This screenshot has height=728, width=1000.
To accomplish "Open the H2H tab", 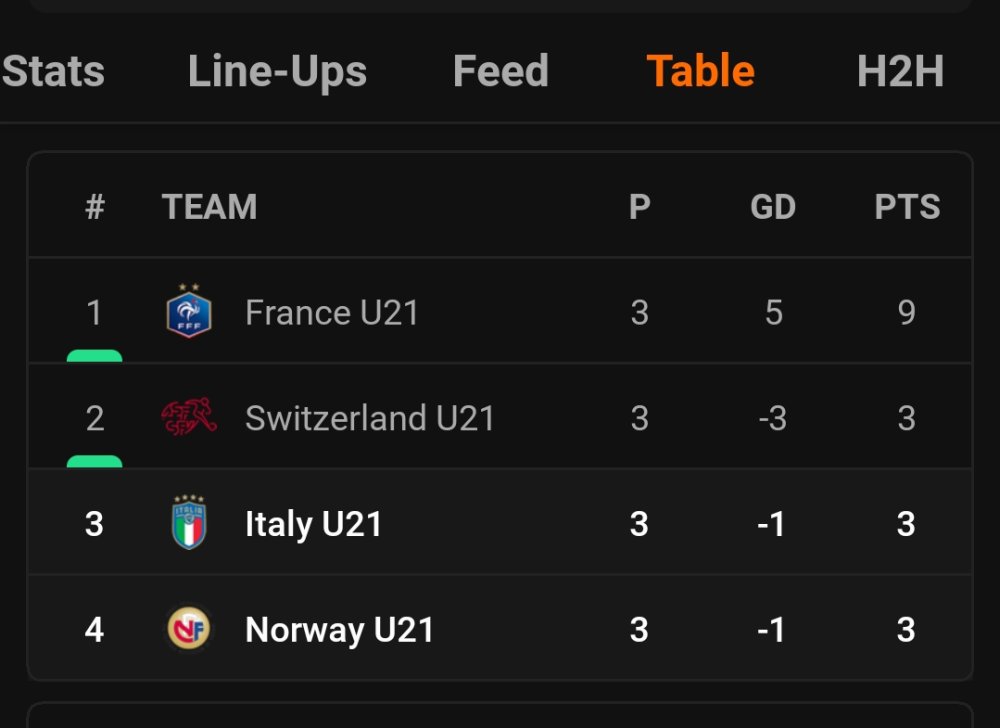I will click(900, 72).
